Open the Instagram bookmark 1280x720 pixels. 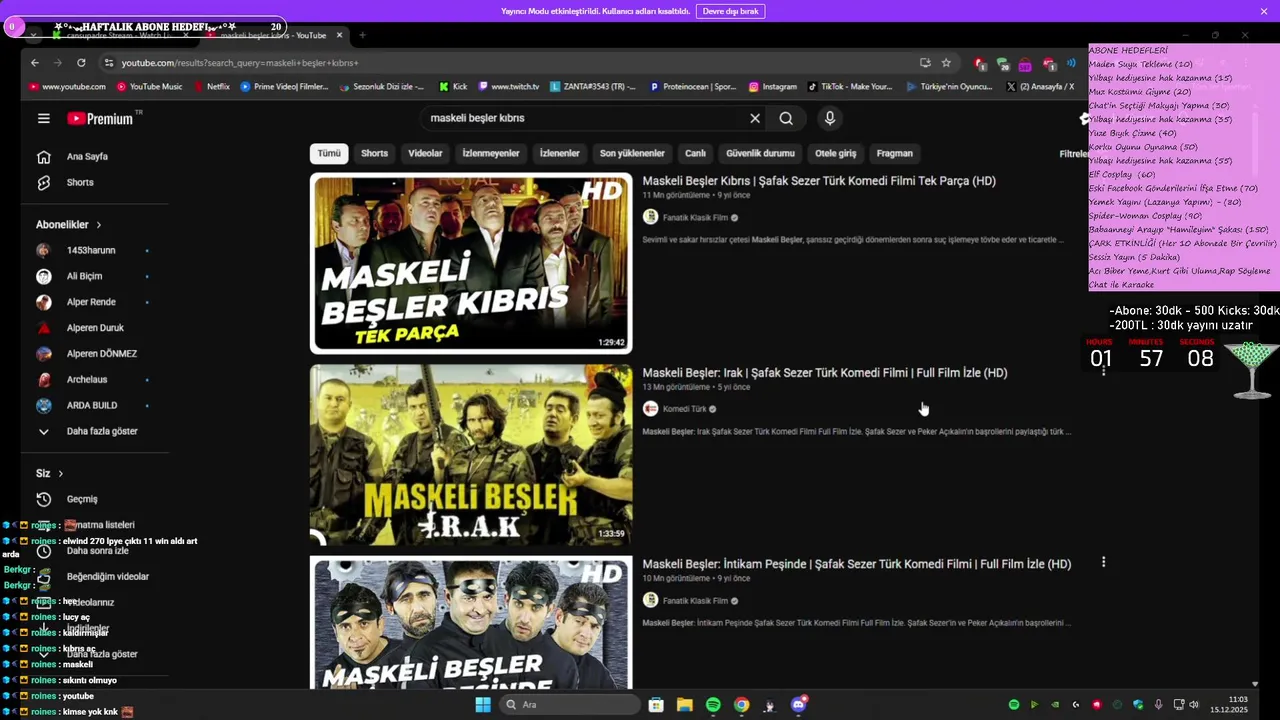(772, 87)
